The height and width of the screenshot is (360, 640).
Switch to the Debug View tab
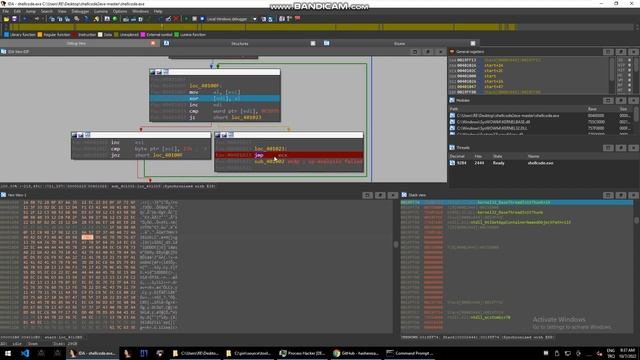click(x=76, y=43)
